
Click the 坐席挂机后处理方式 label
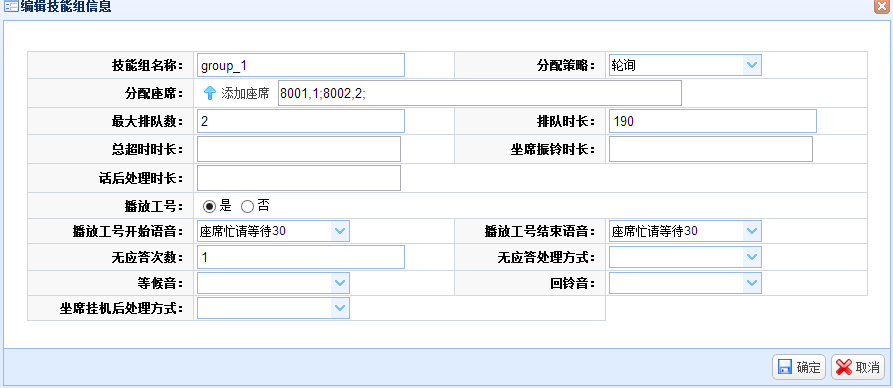(x=122, y=309)
